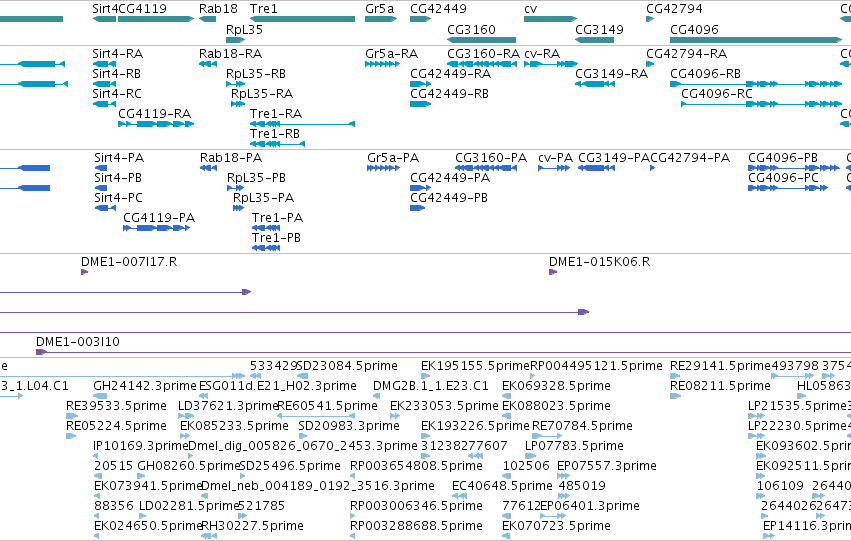Select the Sirt4-RC transcript
The width and height of the screenshot is (851, 541).
pyautogui.click(x=104, y=104)
